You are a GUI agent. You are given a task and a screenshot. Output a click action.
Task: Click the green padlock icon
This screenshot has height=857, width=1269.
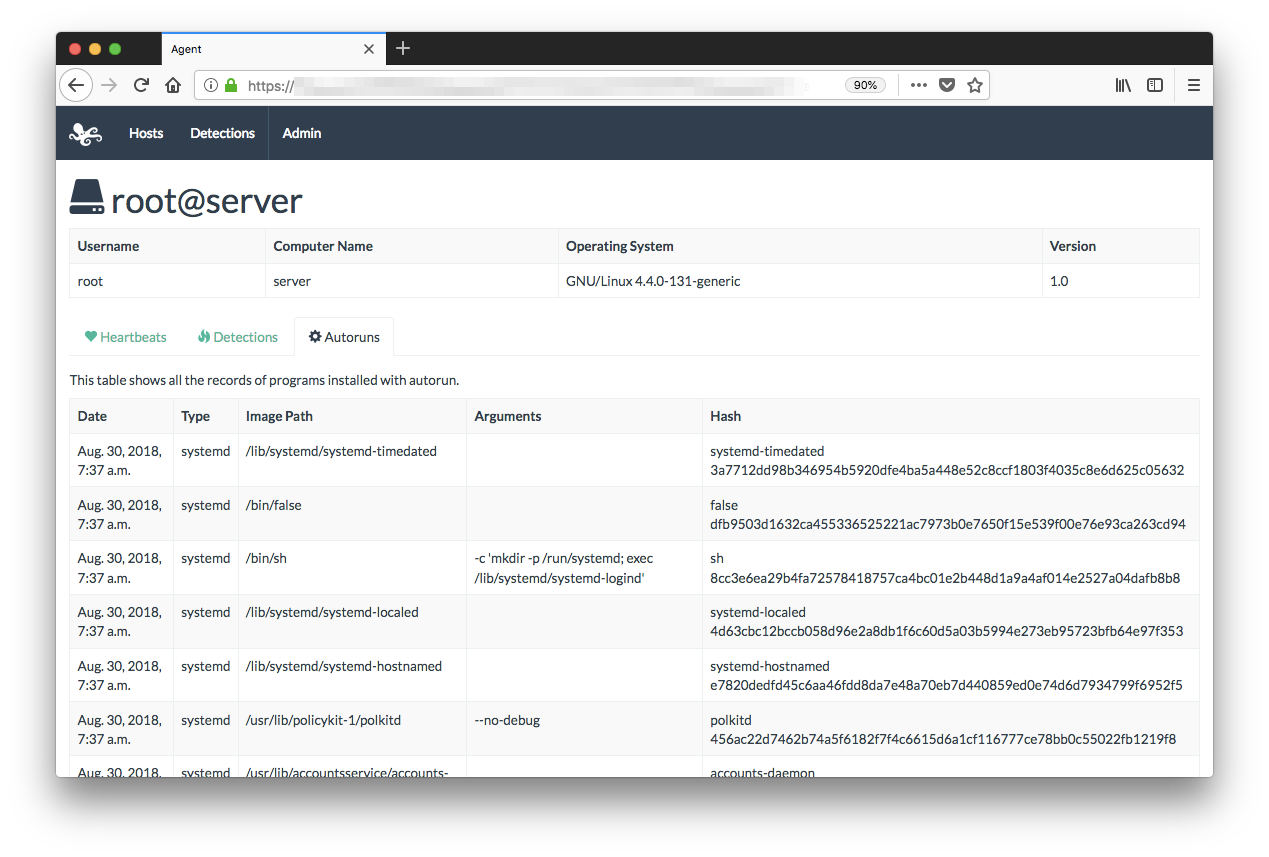231,85
